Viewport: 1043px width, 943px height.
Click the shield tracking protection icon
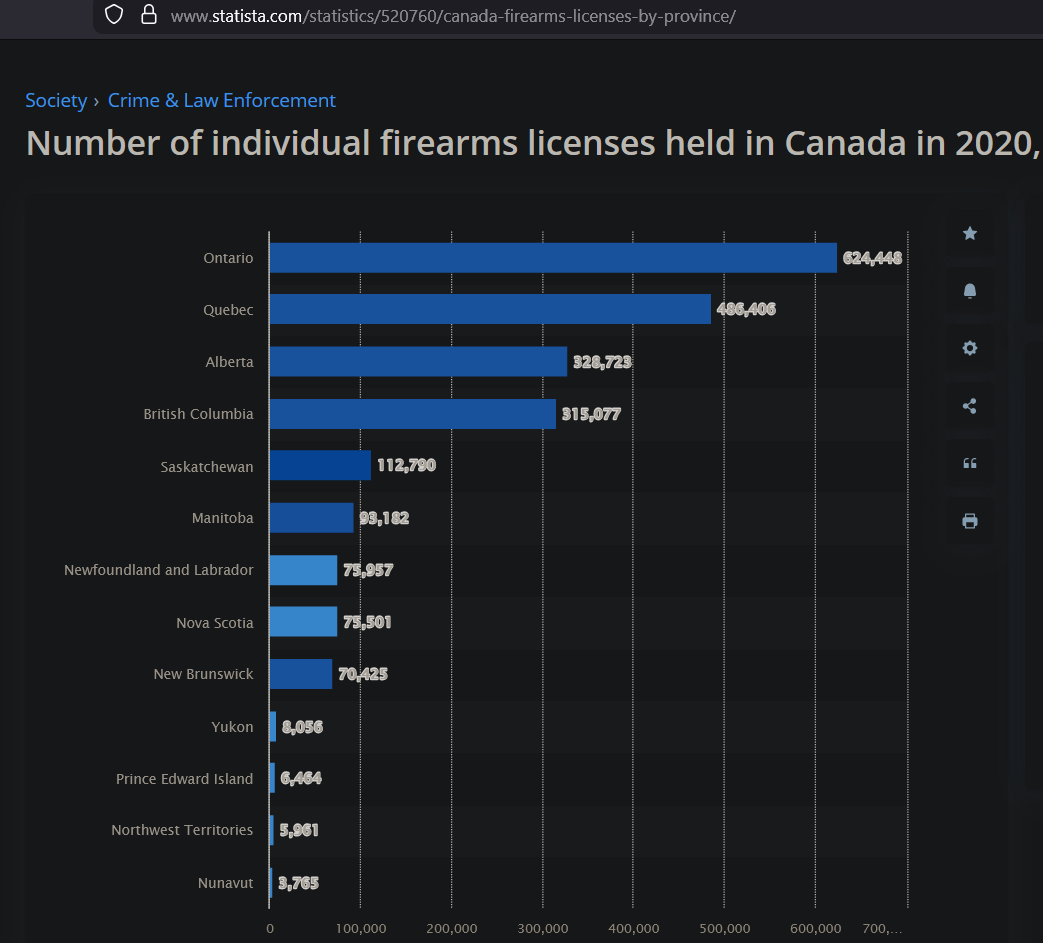tap(115, 14)
